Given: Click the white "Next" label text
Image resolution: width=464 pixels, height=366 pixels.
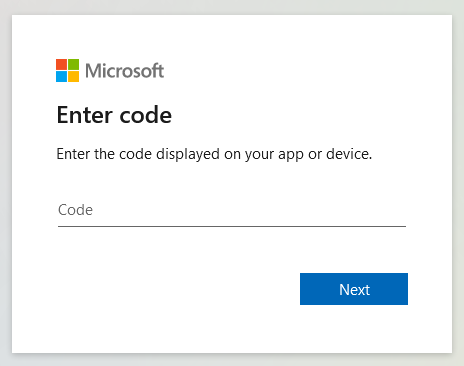Looking at the screenshot, I should coord(354,290).
